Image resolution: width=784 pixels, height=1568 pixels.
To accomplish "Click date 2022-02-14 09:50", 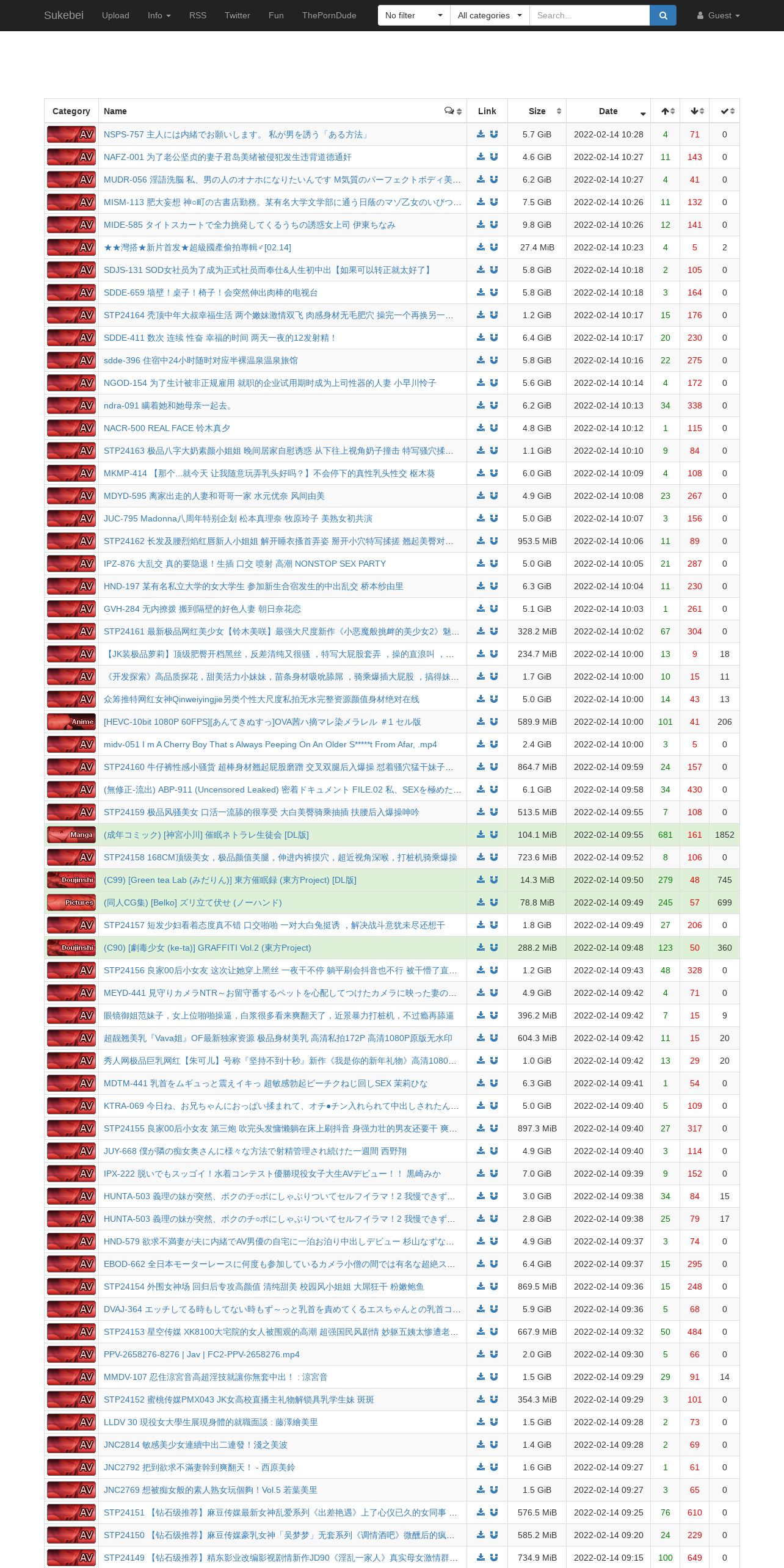I will point(608,880).
